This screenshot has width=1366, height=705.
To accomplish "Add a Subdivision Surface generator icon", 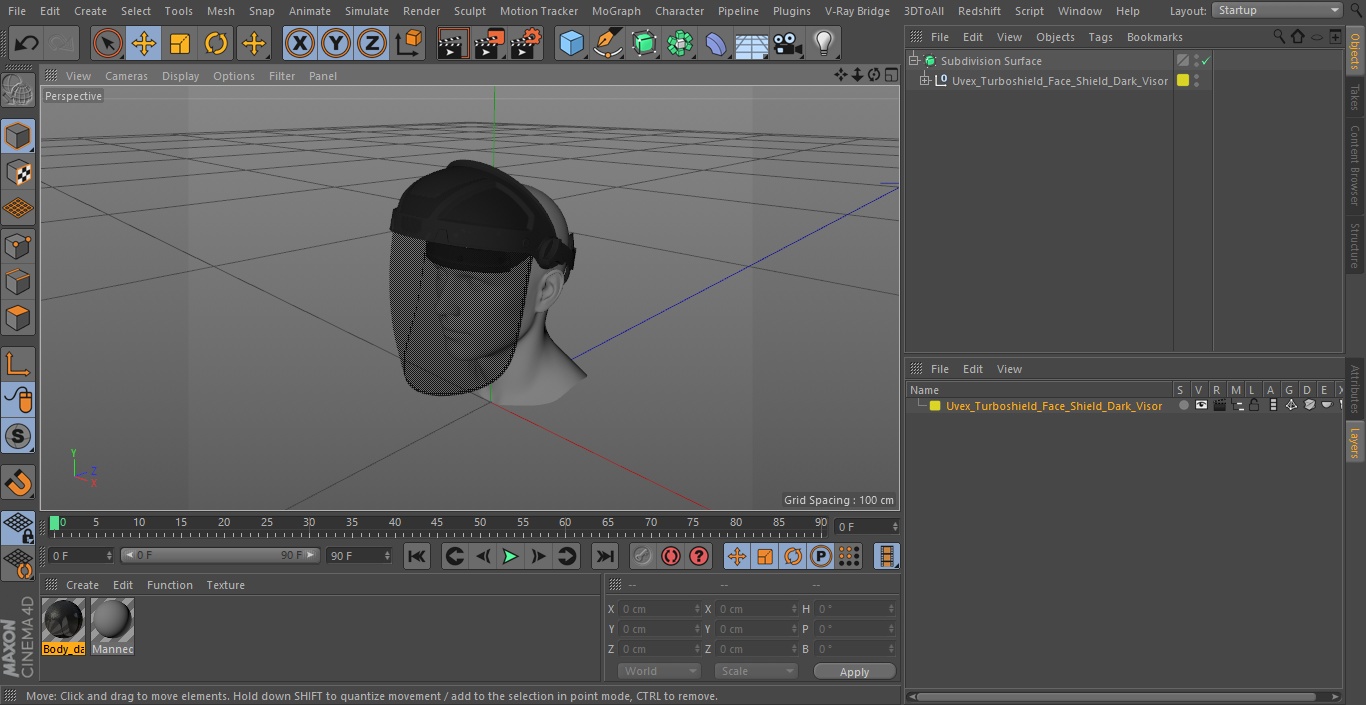I will [x=644, y=44].
